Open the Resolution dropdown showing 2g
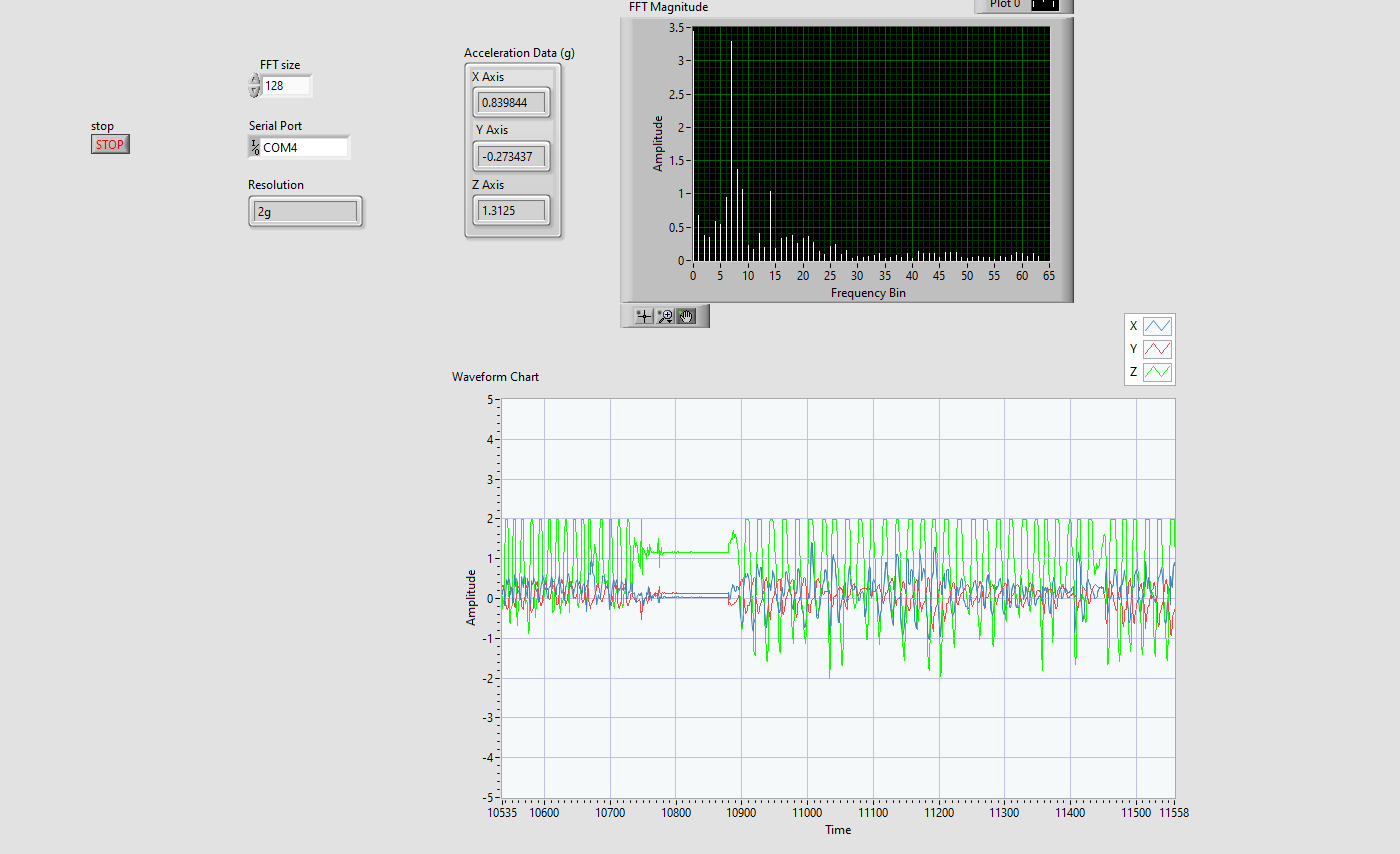This screenshot has width=1400, height=854. click(x=304, y=211)
